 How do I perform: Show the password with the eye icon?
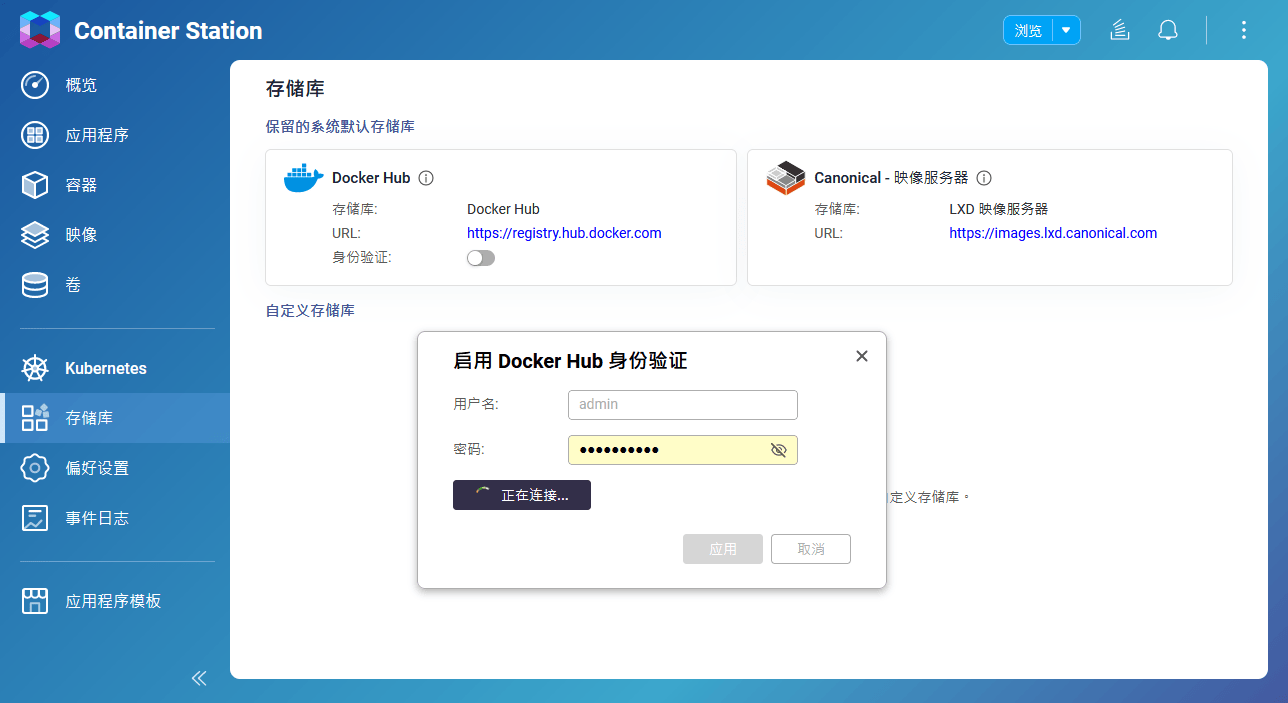coord(779,450)
